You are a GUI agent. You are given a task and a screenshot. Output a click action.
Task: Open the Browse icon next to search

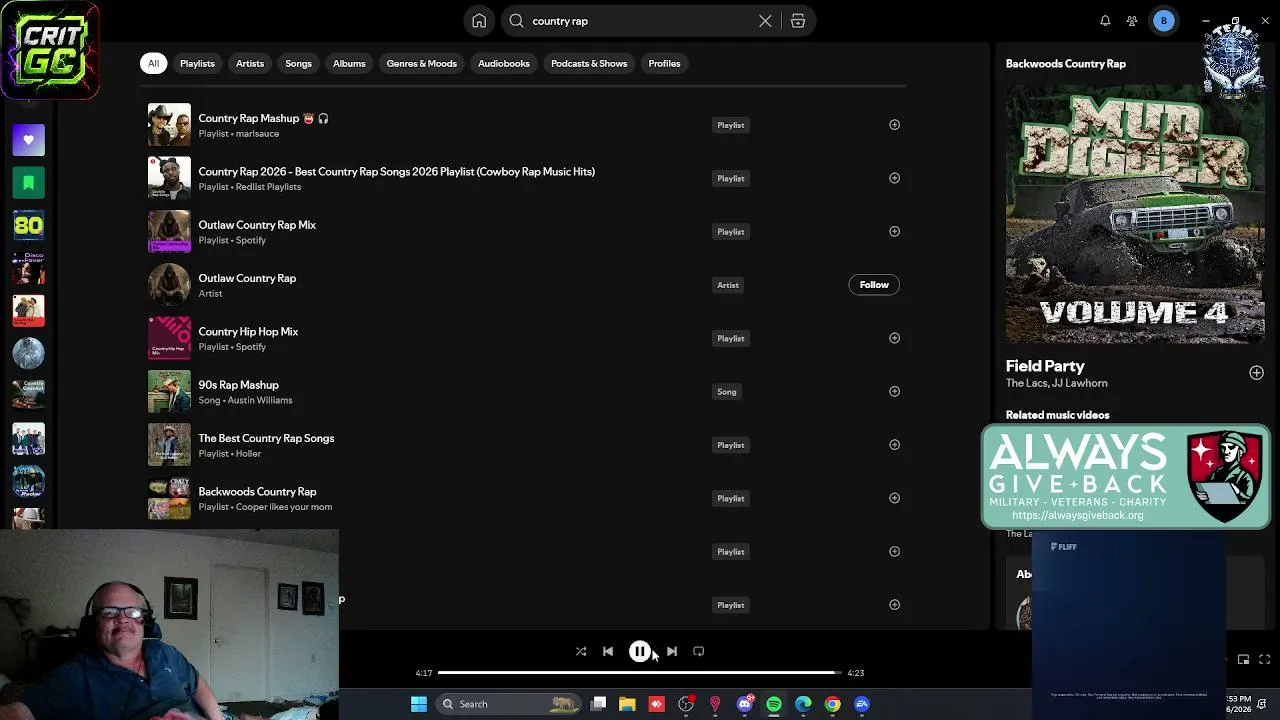pos(798,21)
